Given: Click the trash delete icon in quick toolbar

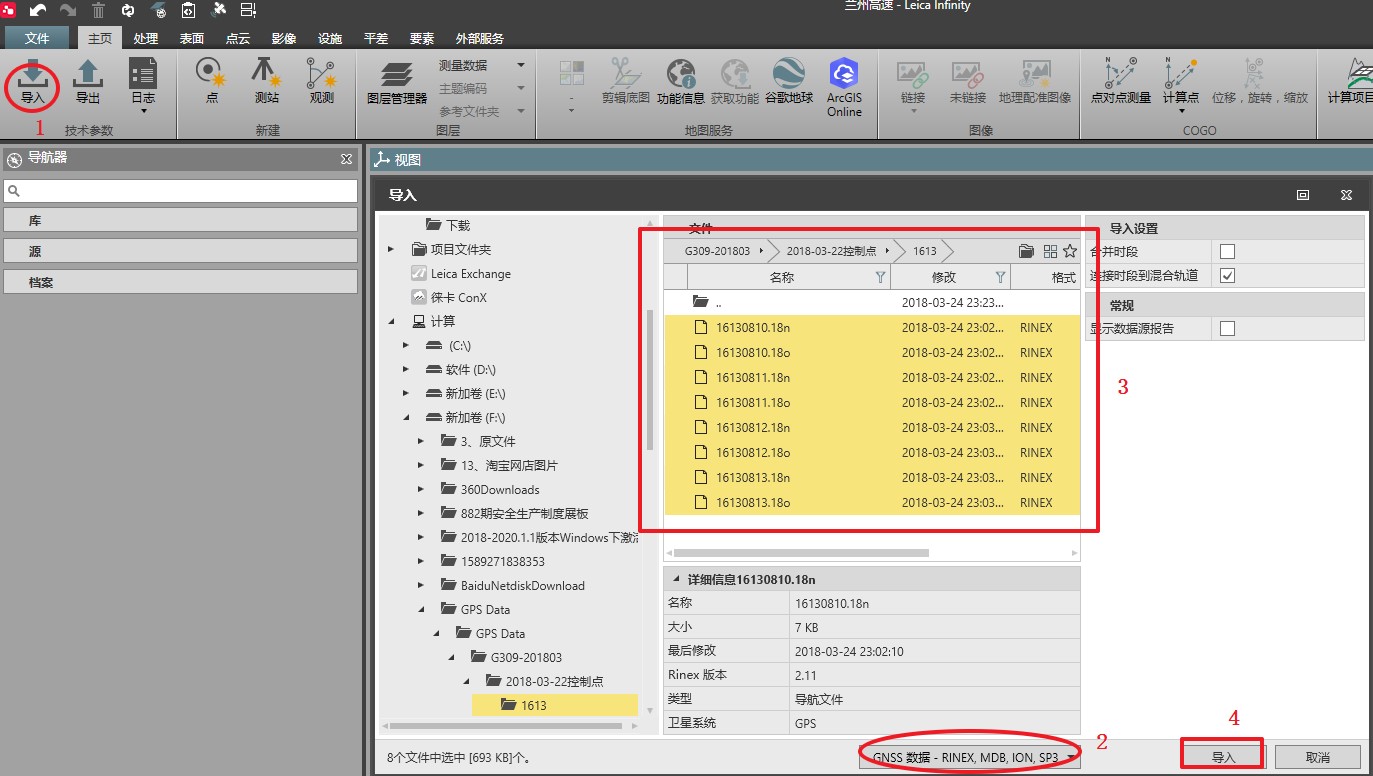Looking at the screenshot, I should point(98,11).
